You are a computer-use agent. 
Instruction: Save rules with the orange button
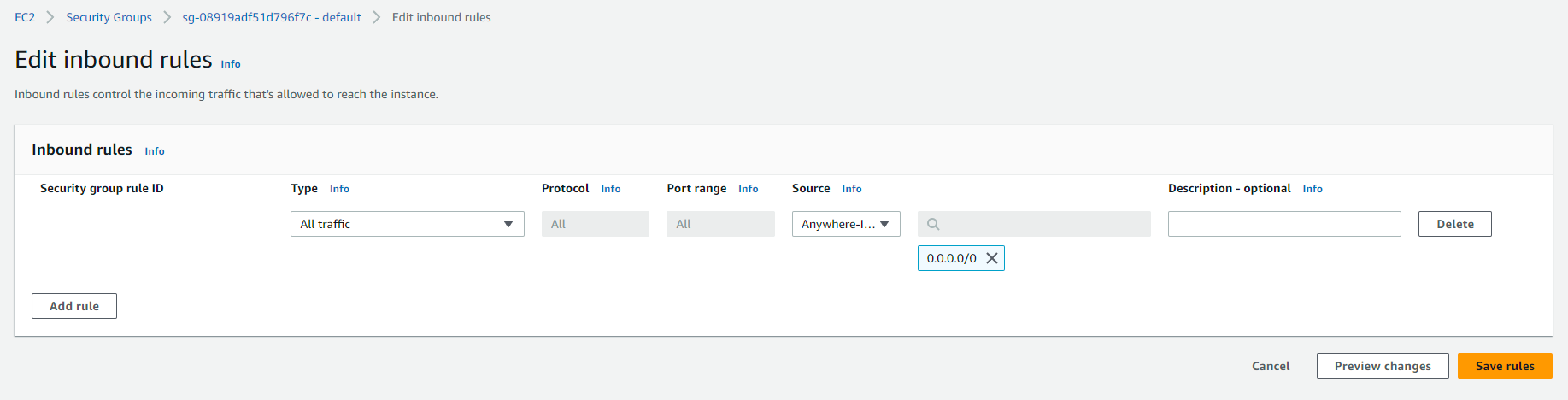pyautogui.click(x=1504, y=366)
